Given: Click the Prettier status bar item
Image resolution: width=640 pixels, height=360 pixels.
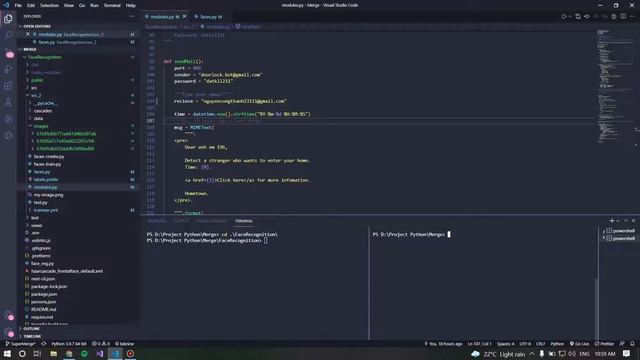Looking at the screenshot, I should pos(604,344).
